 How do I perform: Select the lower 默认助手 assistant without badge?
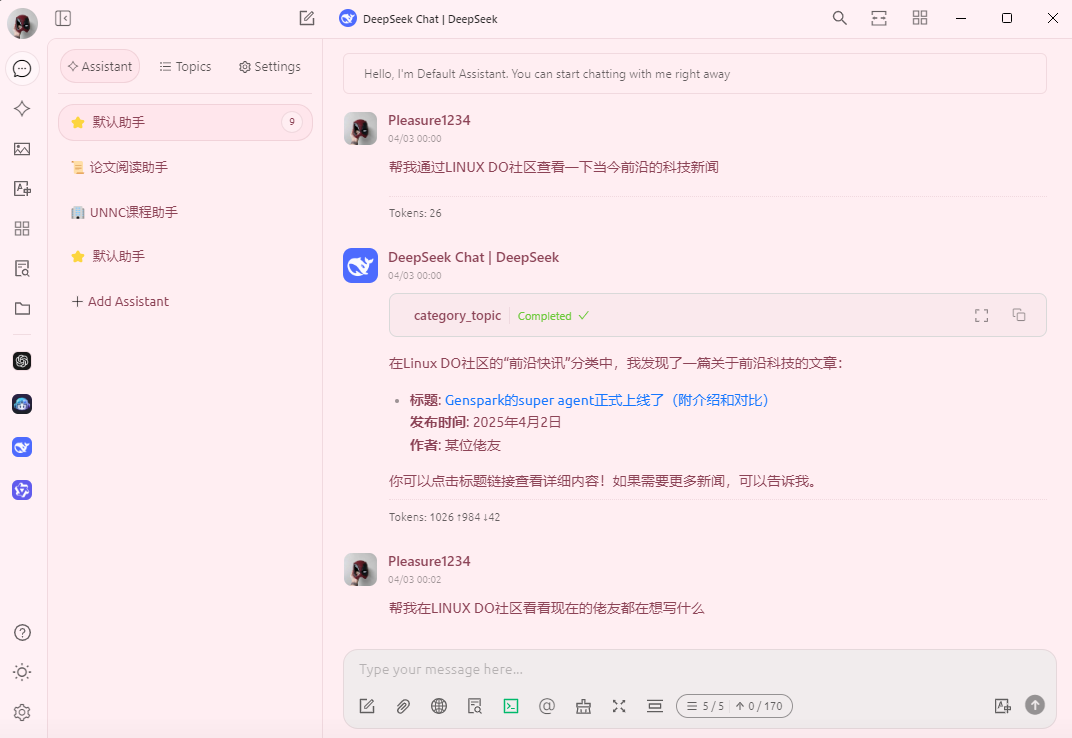185,256
